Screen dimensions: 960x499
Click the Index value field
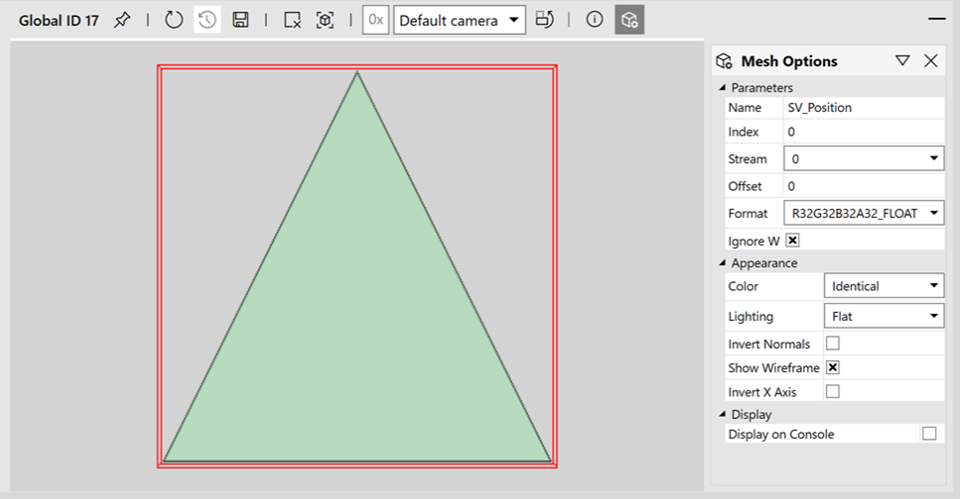pos(863,132)
